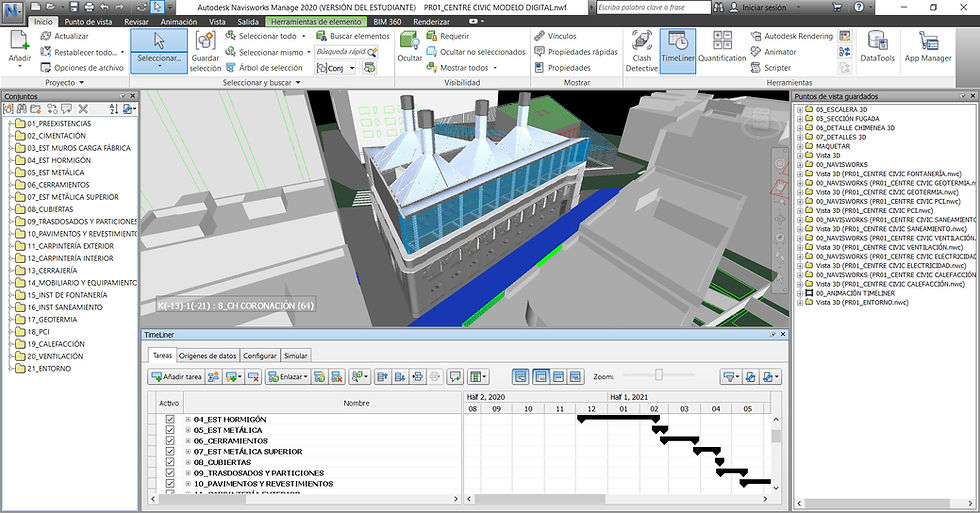Switch to Configurar tab in TimeLiner
The image size is (980, 513).
point(260,356)
